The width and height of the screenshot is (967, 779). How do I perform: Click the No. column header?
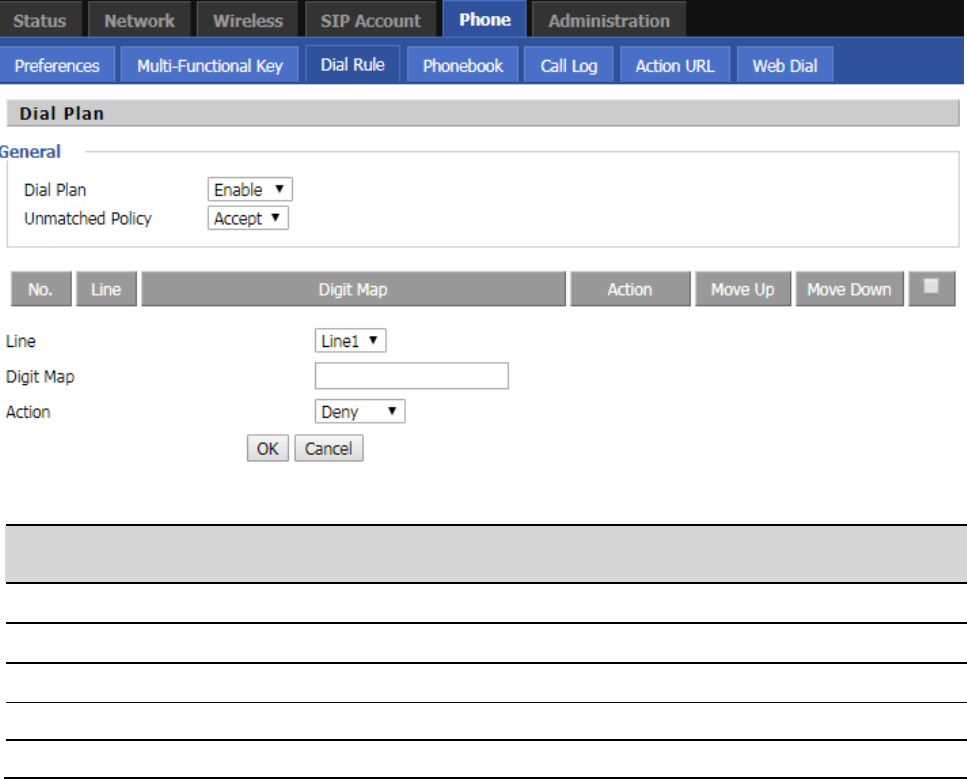pyautogui.click(x=41, y=289)
